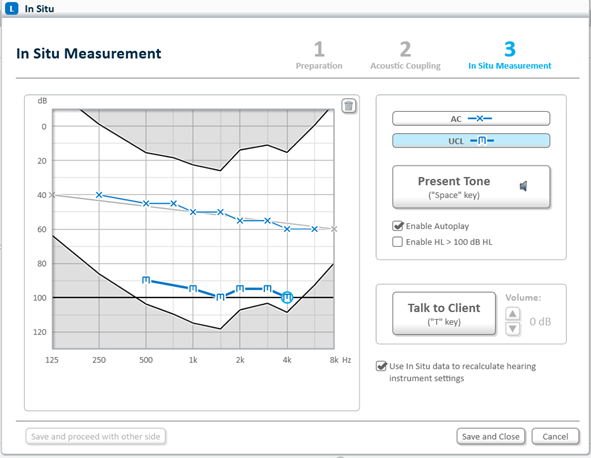Increase talk volume with up arrow
The width and height of the screenshot is (591, 458).
click(513, 314)
